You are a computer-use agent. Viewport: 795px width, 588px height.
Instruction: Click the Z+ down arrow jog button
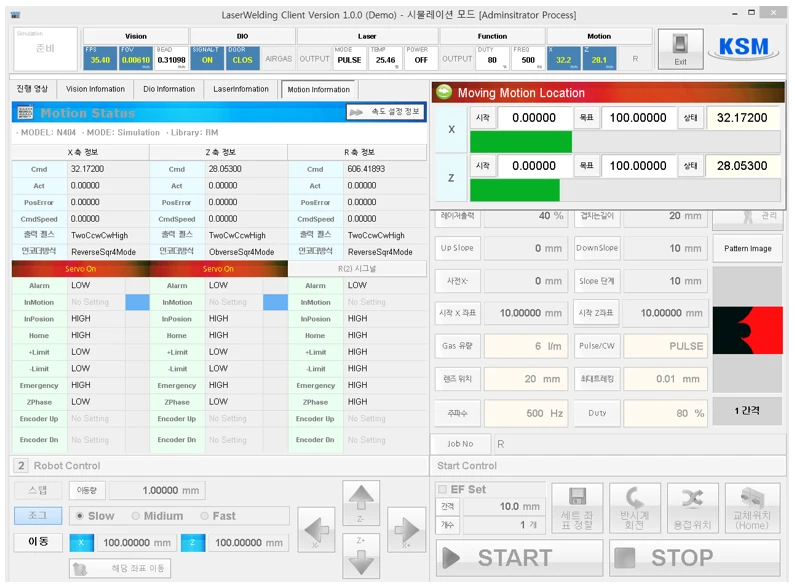[361, 556]
